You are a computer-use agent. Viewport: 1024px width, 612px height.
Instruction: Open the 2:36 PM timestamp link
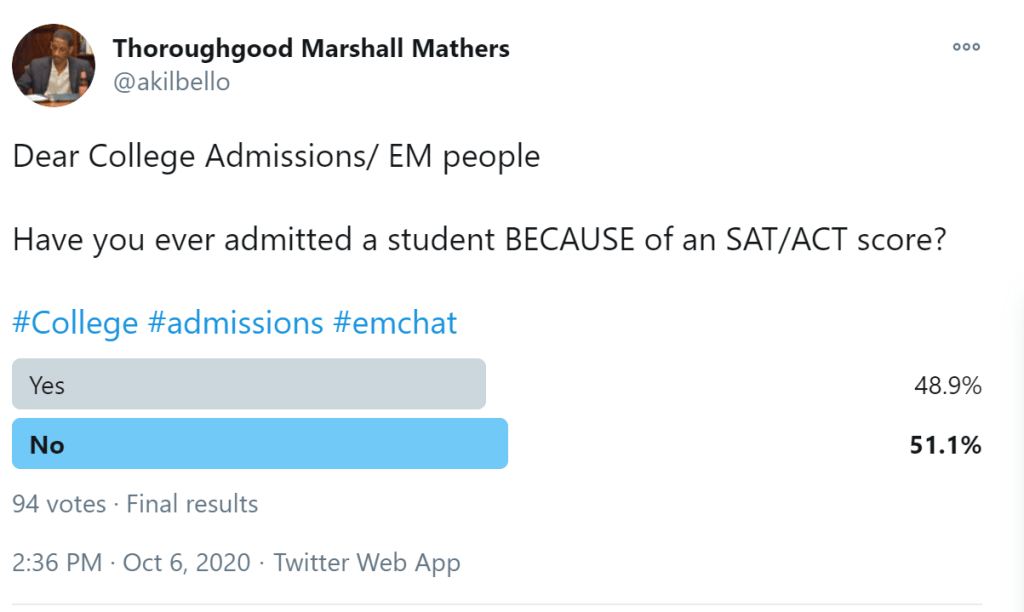click(x=57, y=563)
